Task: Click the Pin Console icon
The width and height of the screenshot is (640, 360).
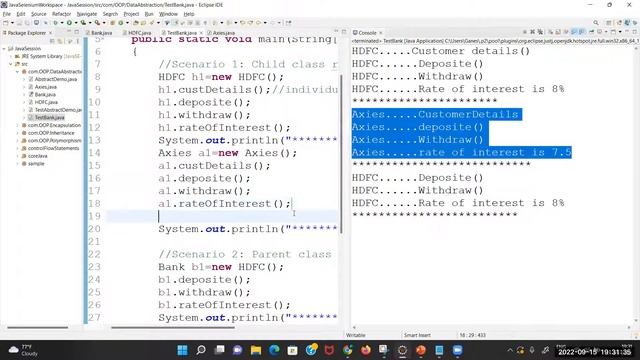Action: 591,32
